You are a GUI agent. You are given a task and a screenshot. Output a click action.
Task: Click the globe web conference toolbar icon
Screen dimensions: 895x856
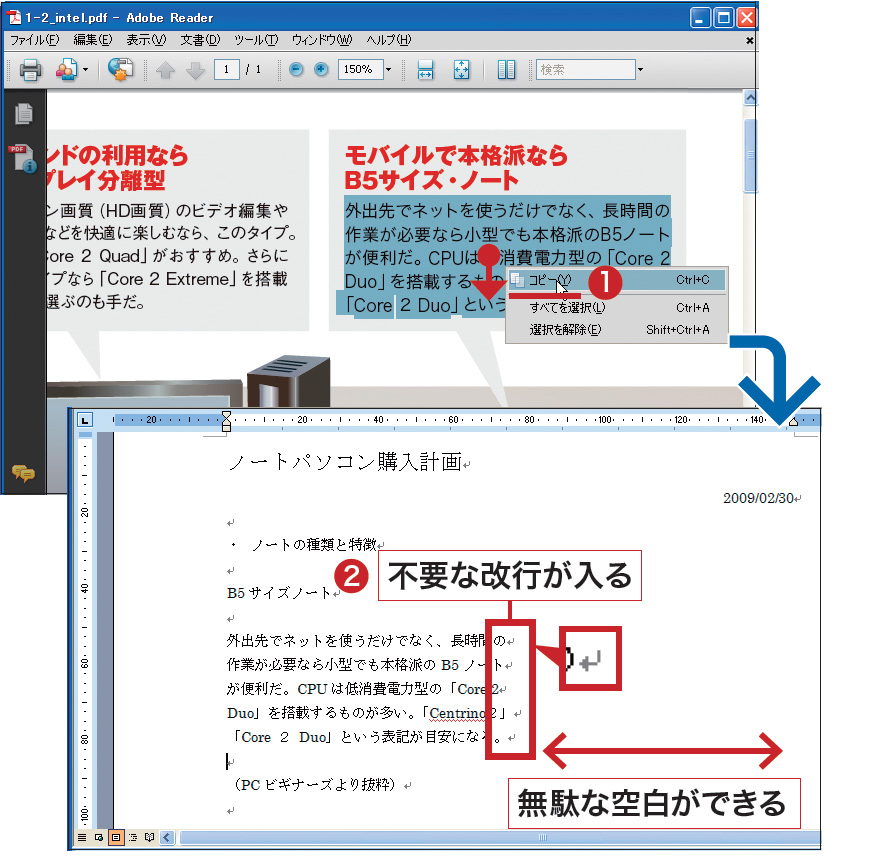[x=120, y=70]
